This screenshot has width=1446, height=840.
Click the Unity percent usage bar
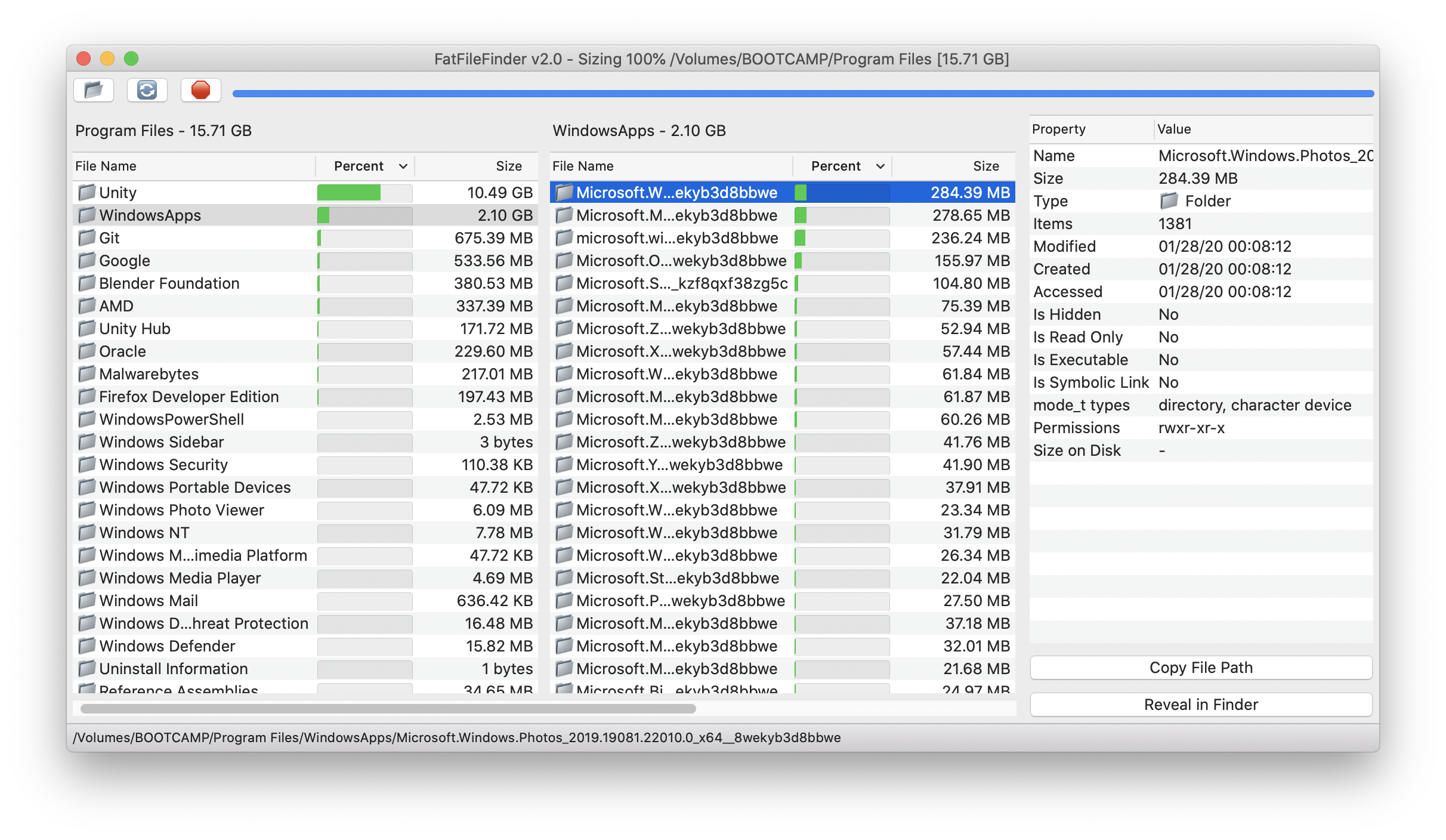pos(364,193)
